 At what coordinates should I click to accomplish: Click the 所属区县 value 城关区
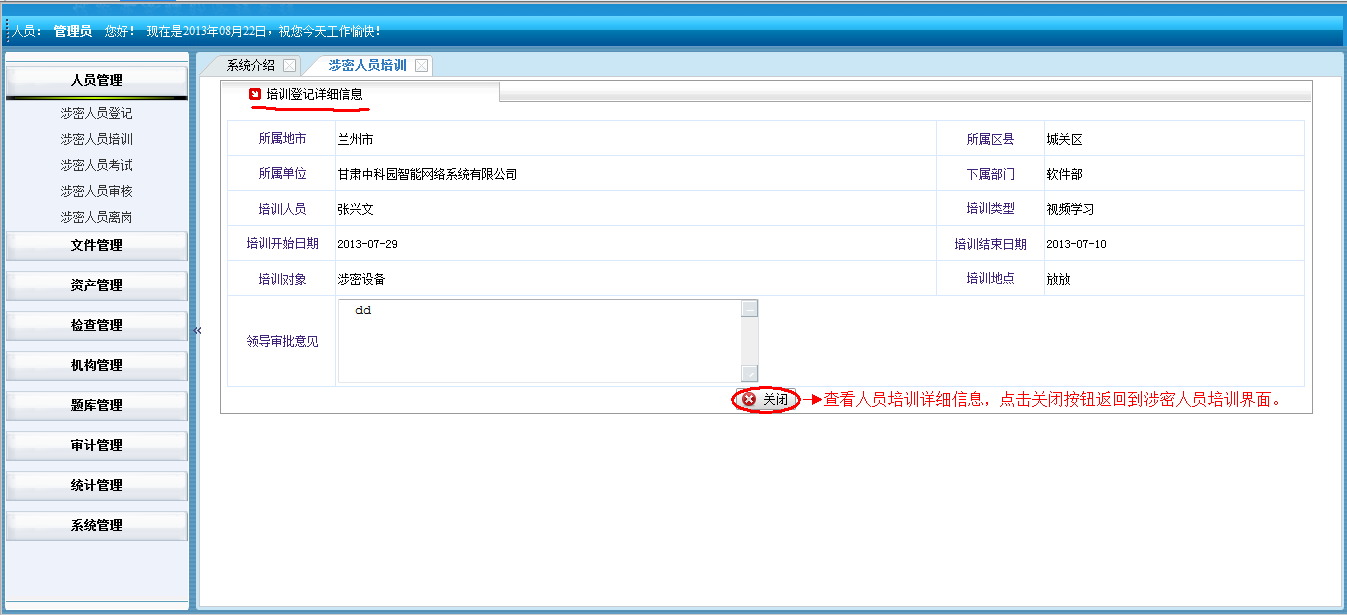coord(1065,139)
